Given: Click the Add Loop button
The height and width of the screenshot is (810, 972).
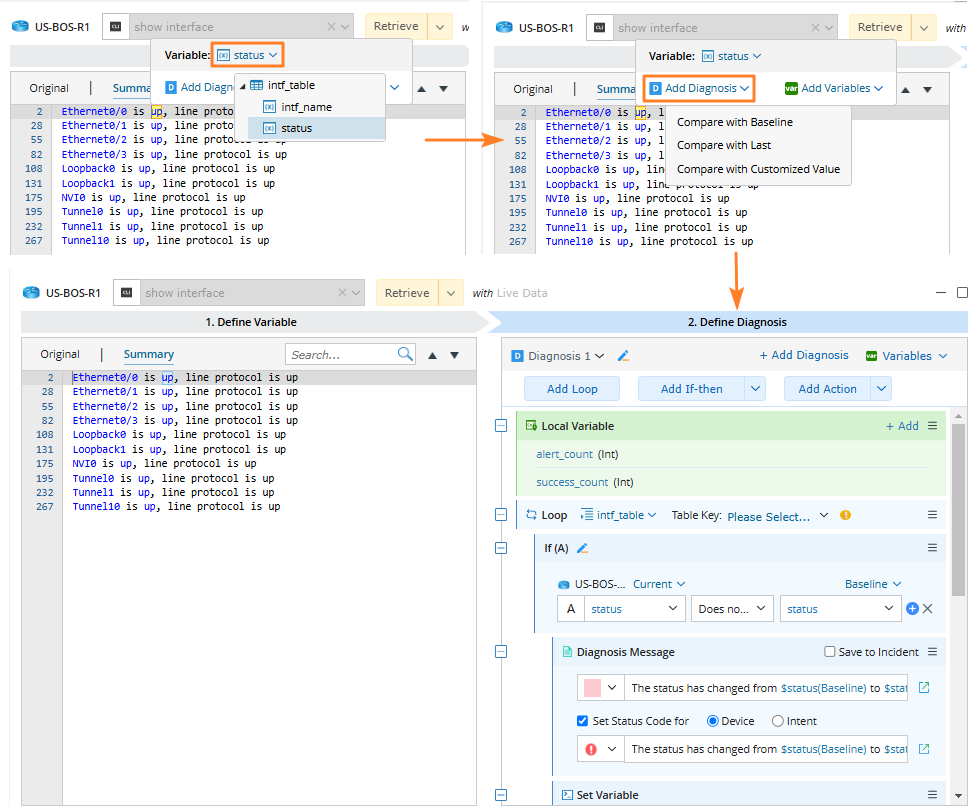Looking at the screenshot, I should coord(570,389).
